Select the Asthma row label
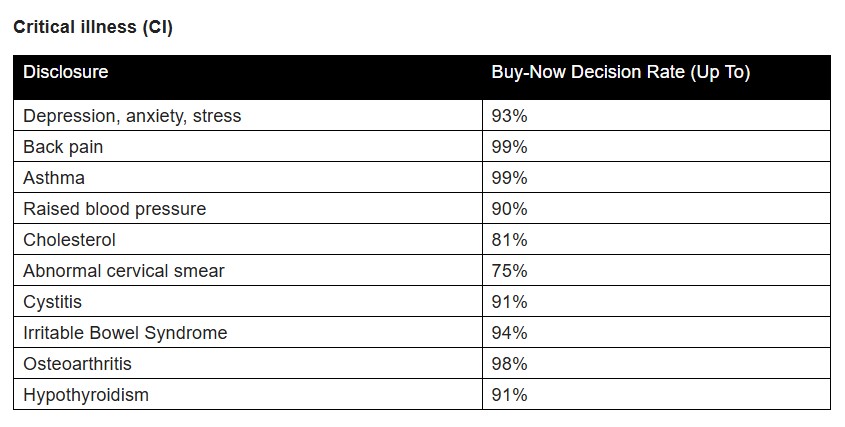 pyautogui.click(x=54, y=178)
